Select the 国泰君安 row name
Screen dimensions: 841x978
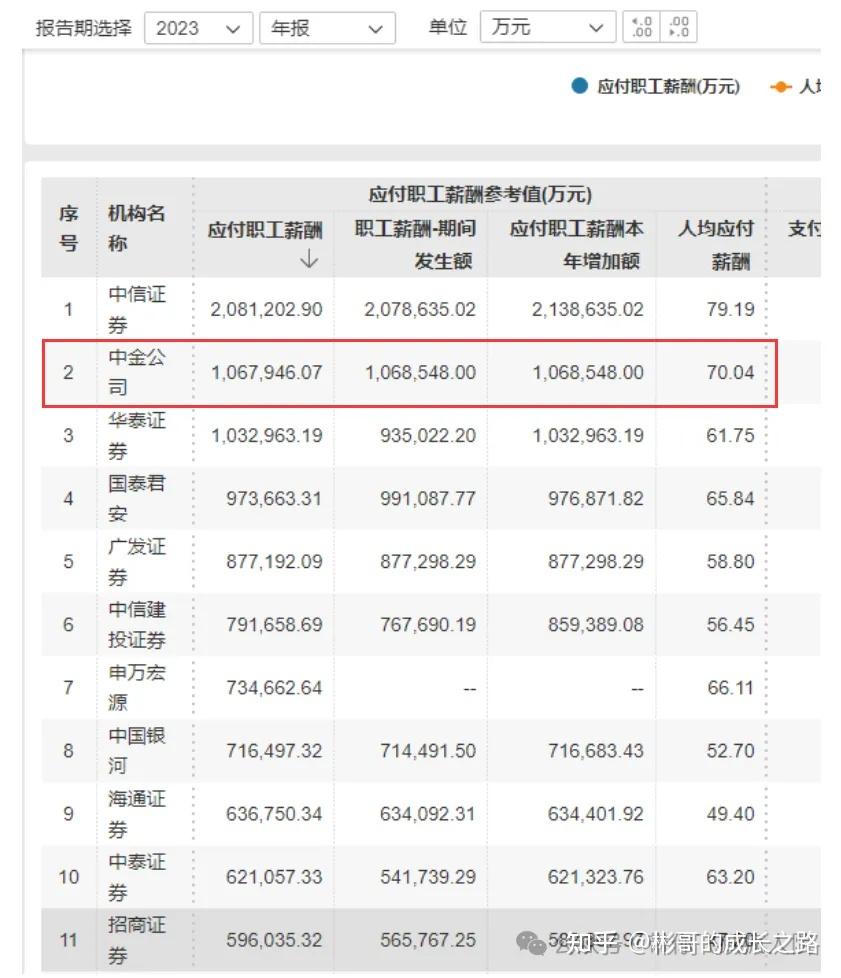[x=137, y=498]
